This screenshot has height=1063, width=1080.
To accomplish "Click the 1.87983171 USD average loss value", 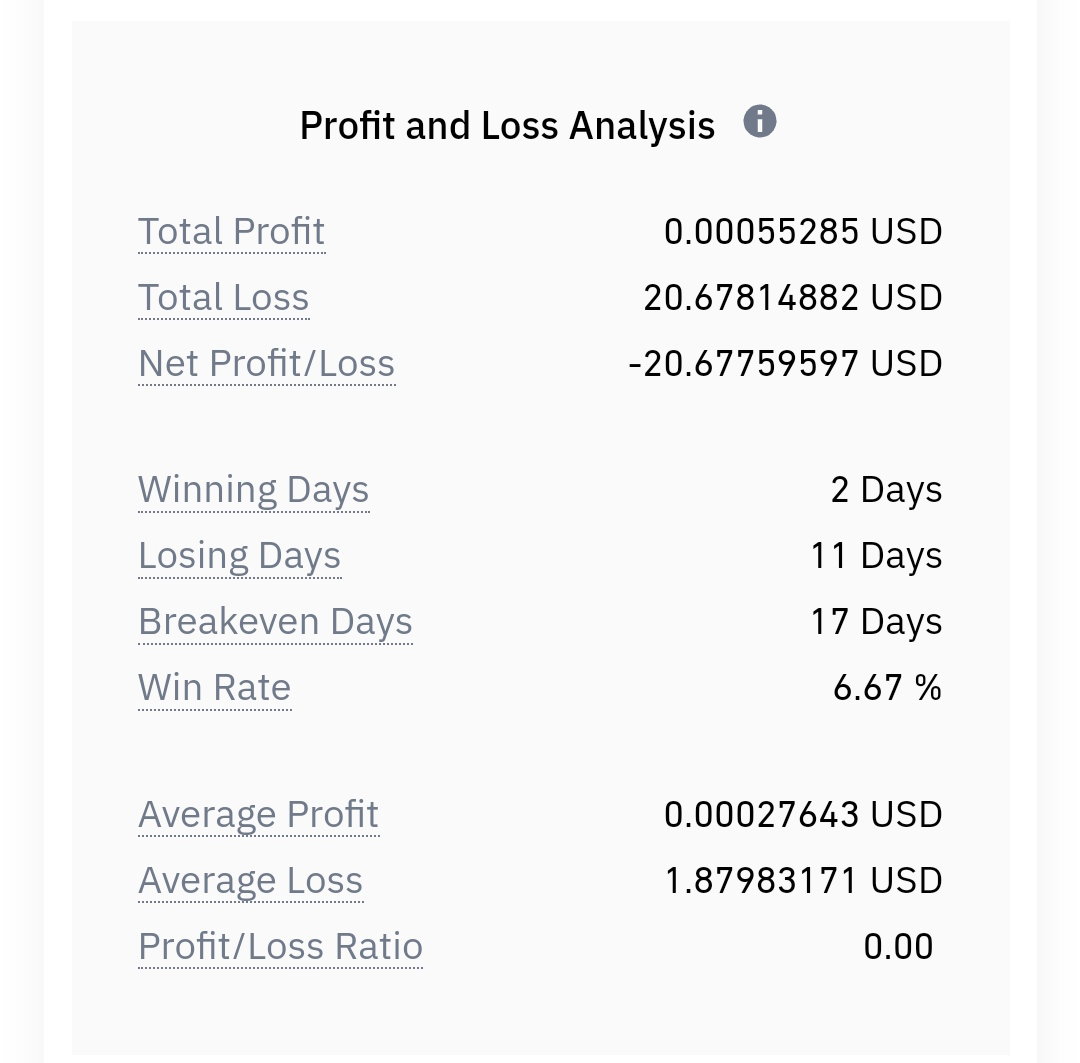I will tap(804, 880).
